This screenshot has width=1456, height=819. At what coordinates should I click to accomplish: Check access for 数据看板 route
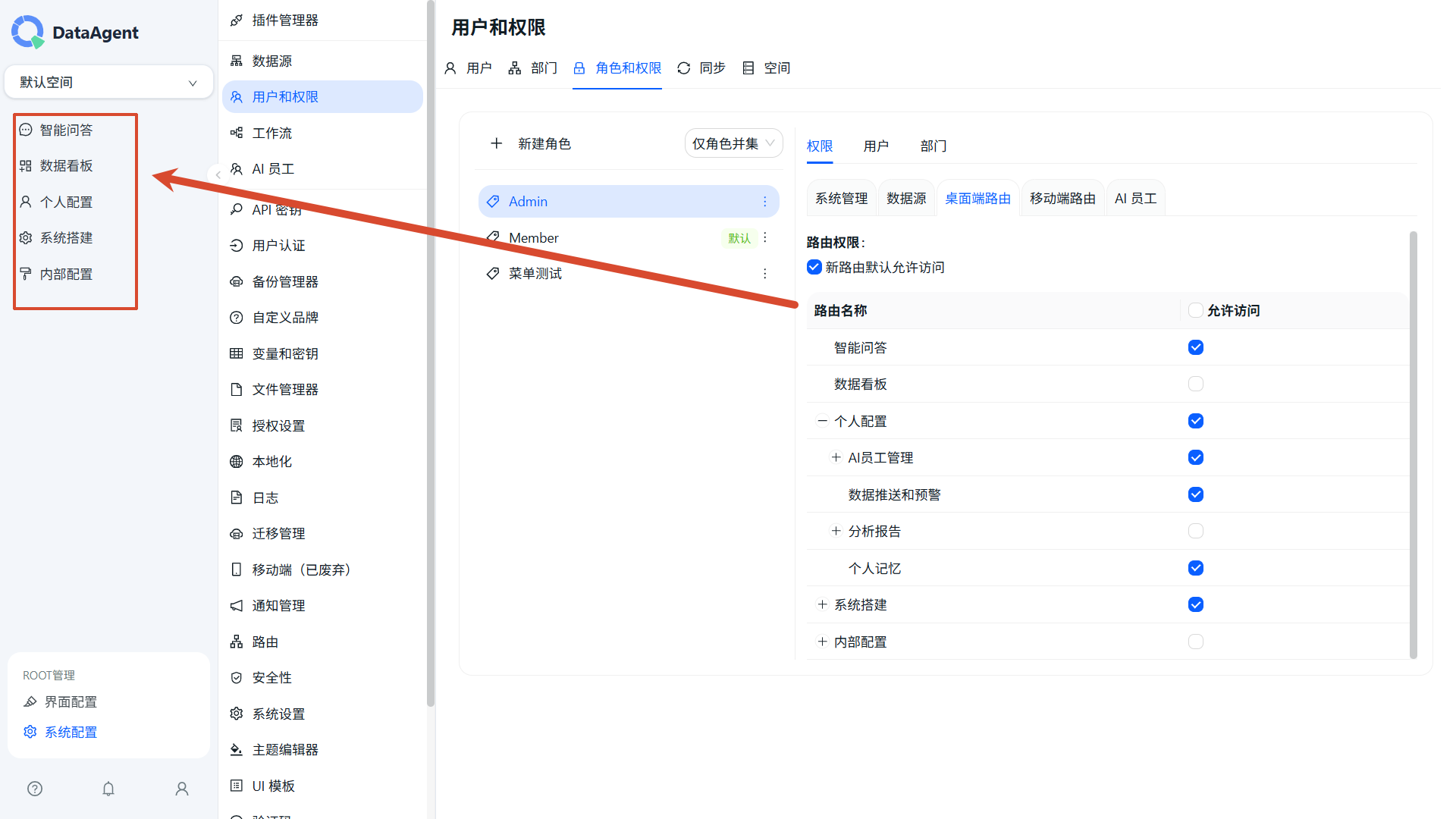tap(1196, 384)
